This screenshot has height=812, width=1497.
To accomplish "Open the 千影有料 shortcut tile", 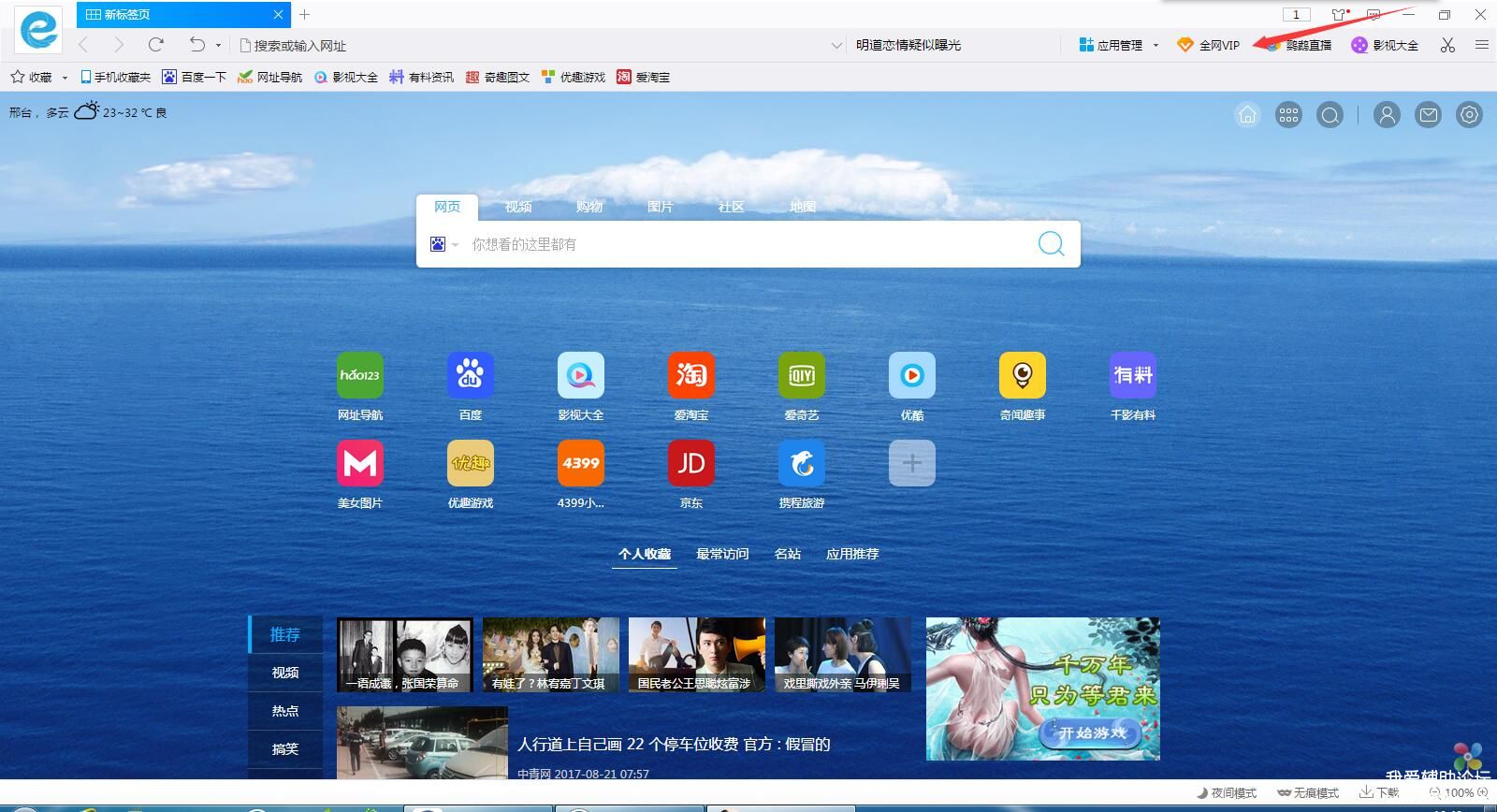I will click(x=1133, y=375).
